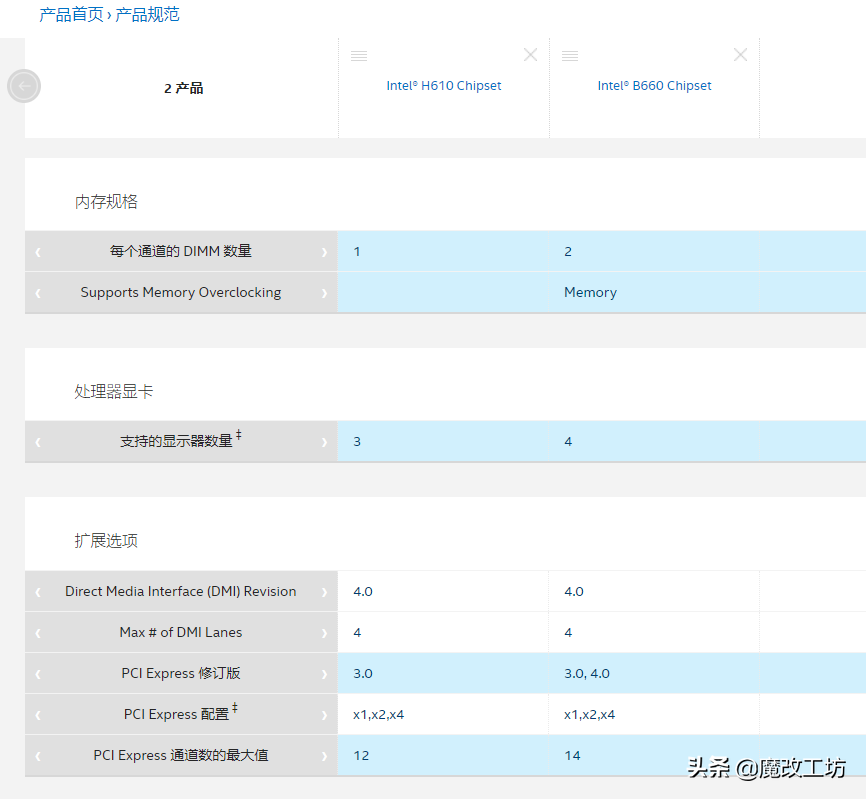This screenshot has width=866, height=799.
Task: Select the 每个通道的 DIMM 数量 row label
Action: 181,251
